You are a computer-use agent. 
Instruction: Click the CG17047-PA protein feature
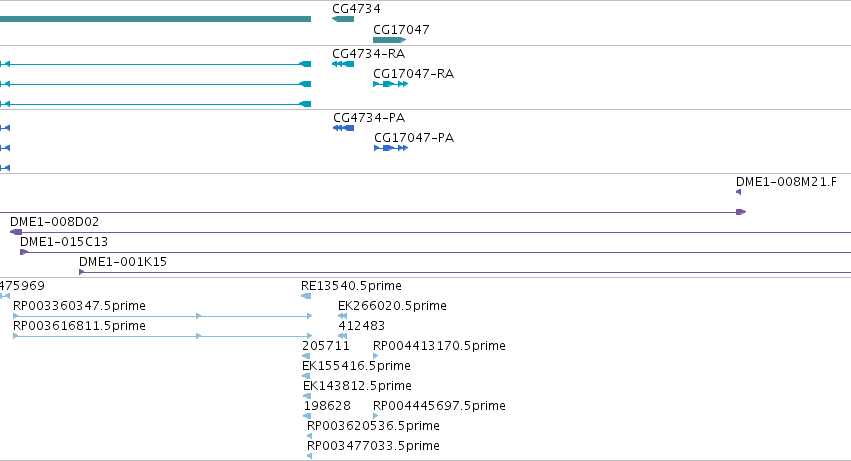(x=391, y=148)
